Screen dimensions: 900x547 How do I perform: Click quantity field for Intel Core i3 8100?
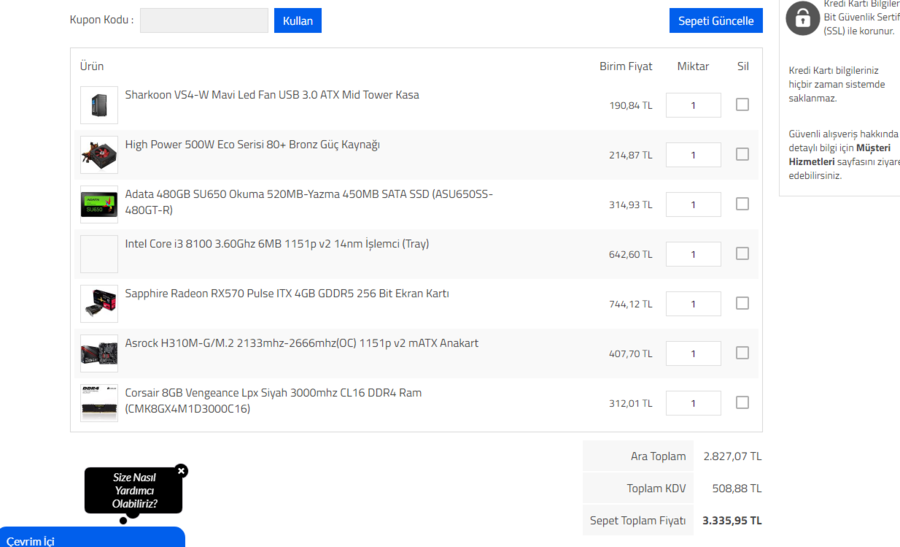click(693, 254)
